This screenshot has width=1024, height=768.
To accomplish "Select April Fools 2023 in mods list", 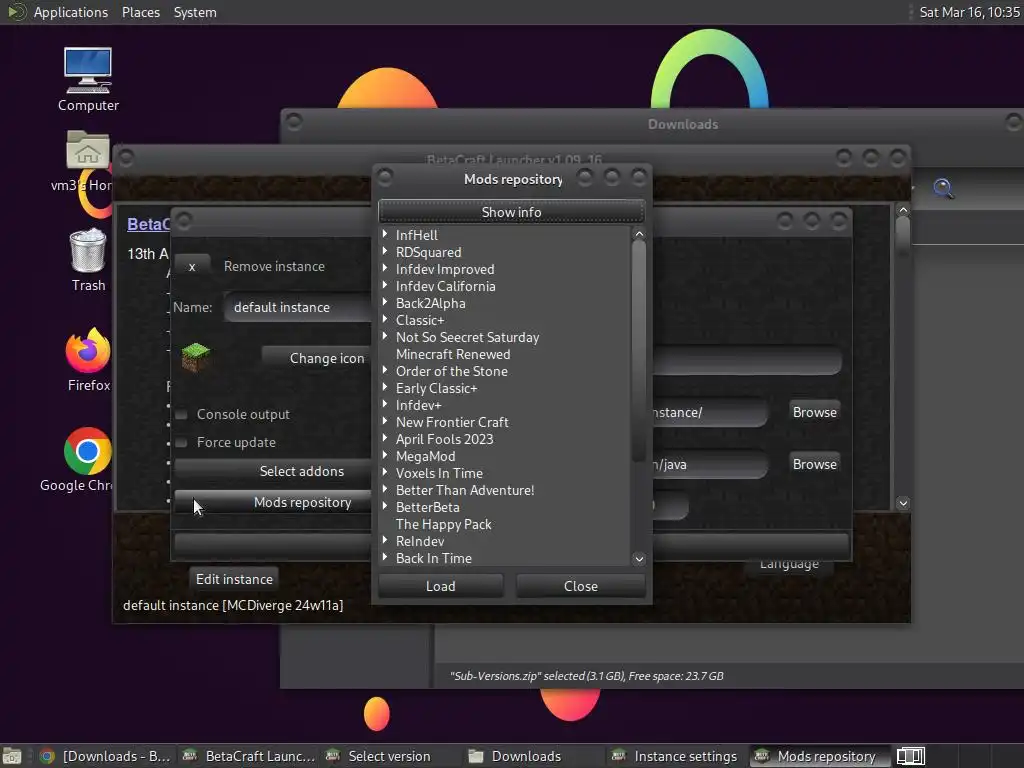I will [444, 439].
